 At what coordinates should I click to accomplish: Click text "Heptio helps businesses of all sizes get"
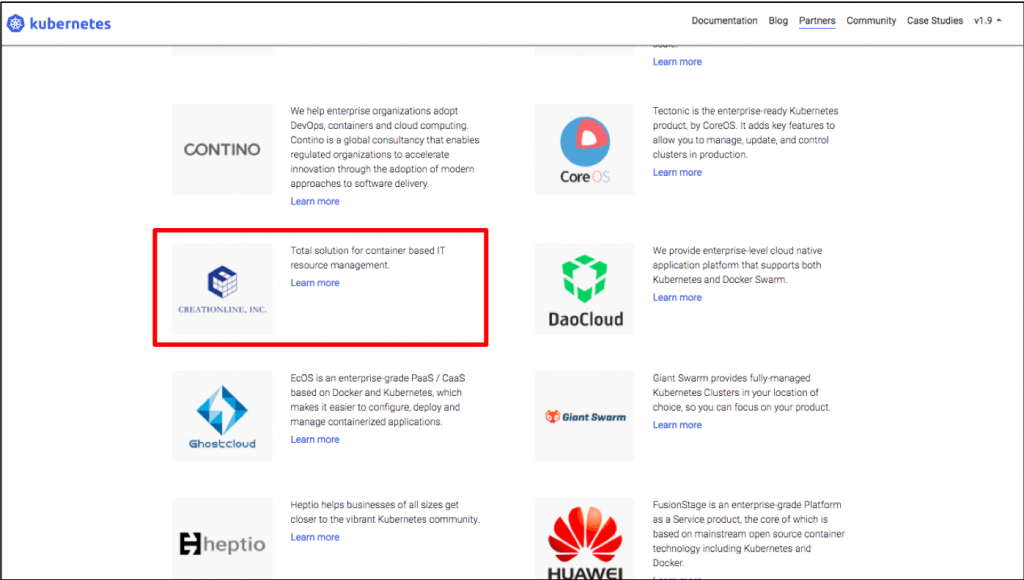point(374,505)
